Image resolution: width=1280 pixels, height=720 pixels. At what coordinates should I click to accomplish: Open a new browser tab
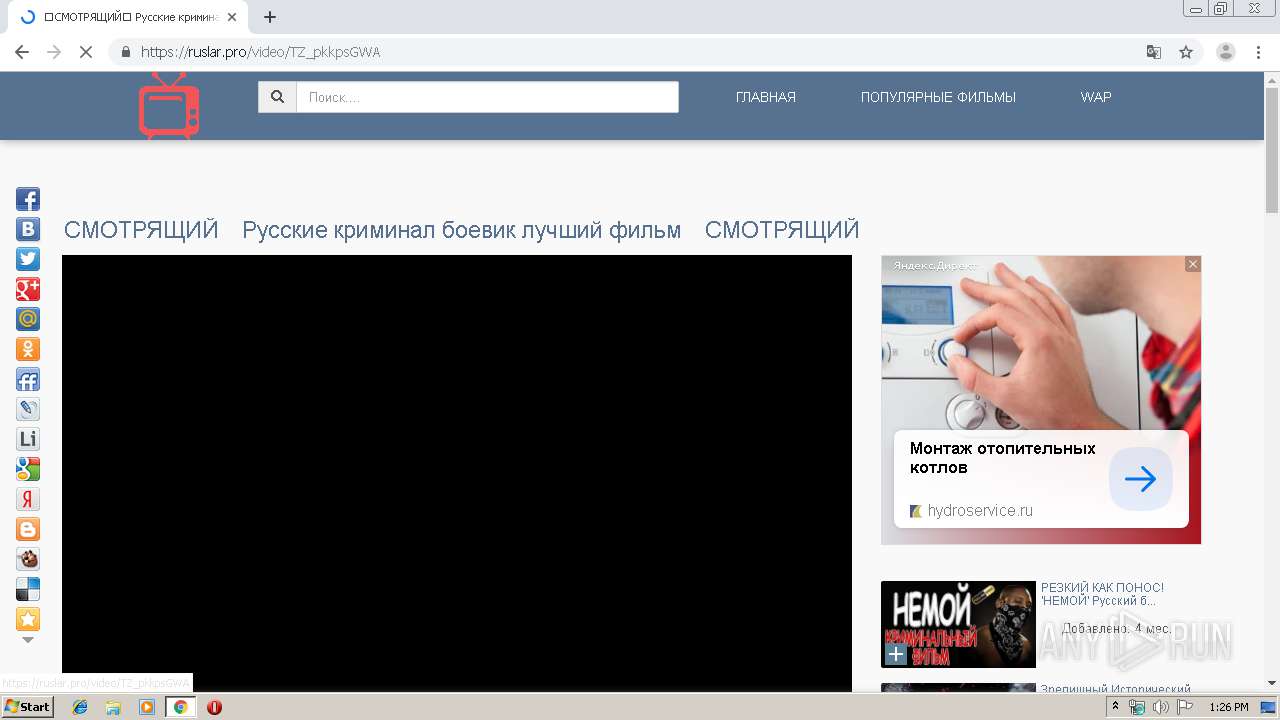[270, 17]
